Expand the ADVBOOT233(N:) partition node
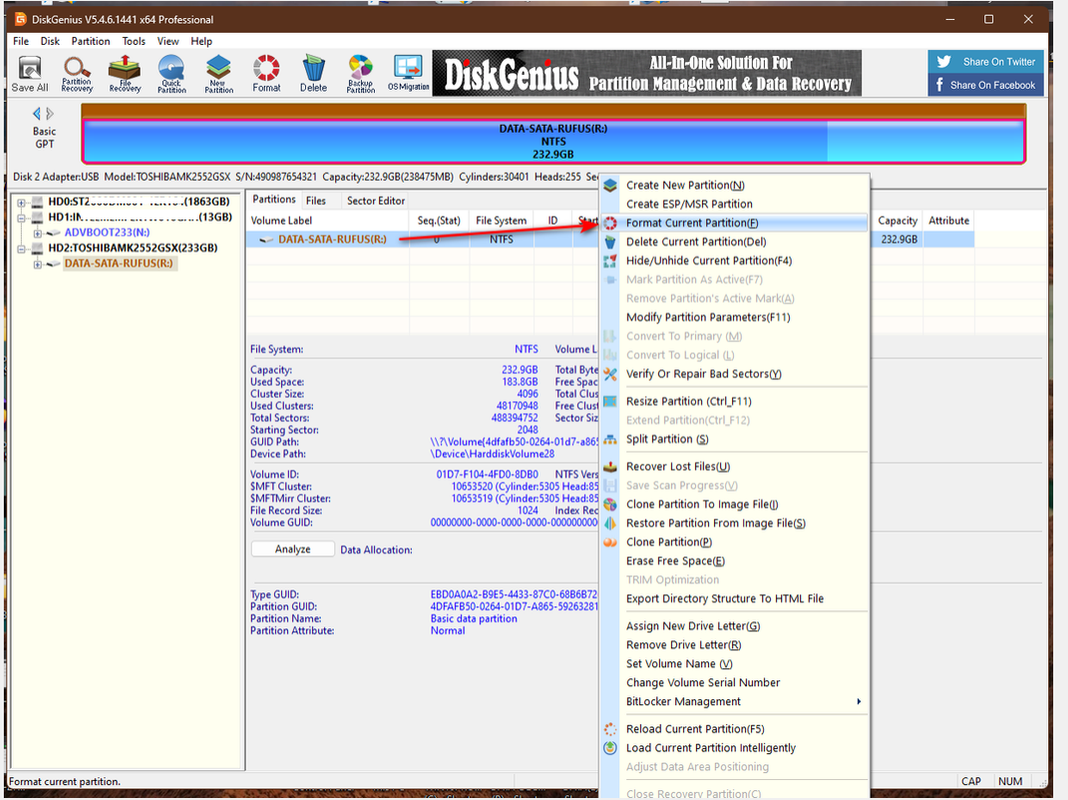The height and width of the screenshot is (800, 1068). click(37, 233)
